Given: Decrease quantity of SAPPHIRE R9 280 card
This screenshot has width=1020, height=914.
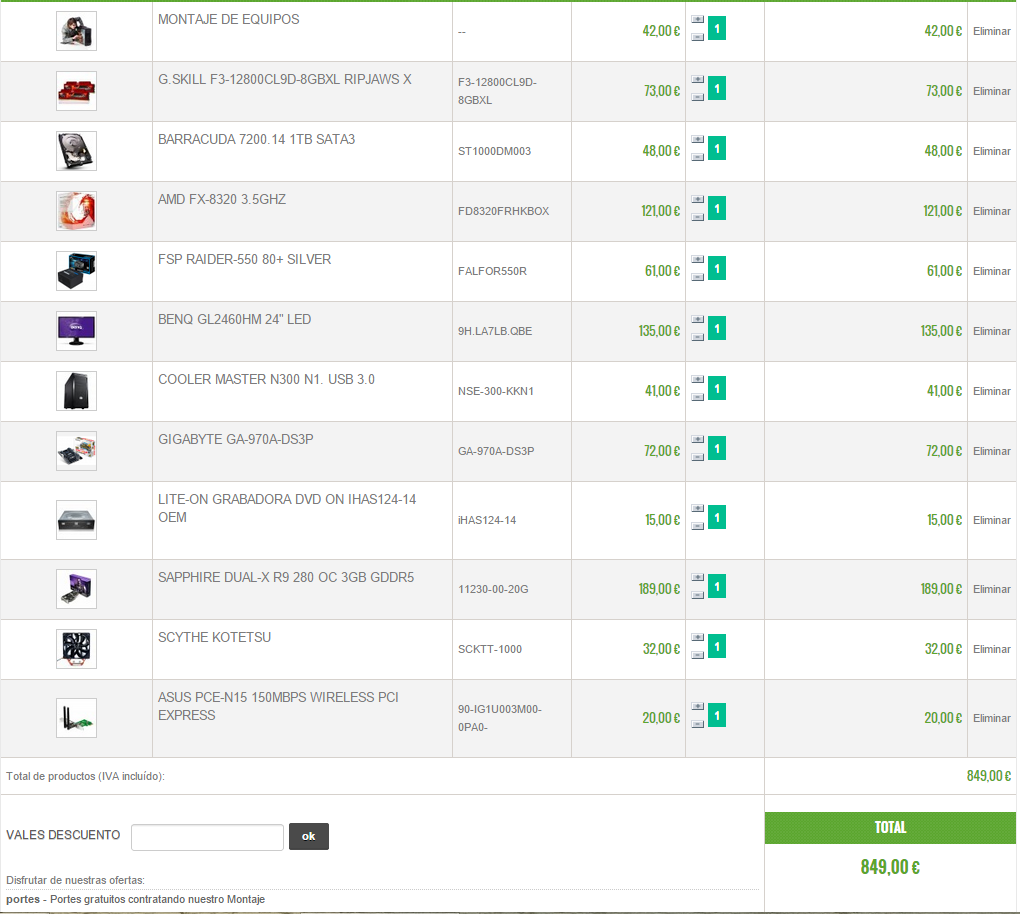Looking at the screenshot, I should point(697,594).
